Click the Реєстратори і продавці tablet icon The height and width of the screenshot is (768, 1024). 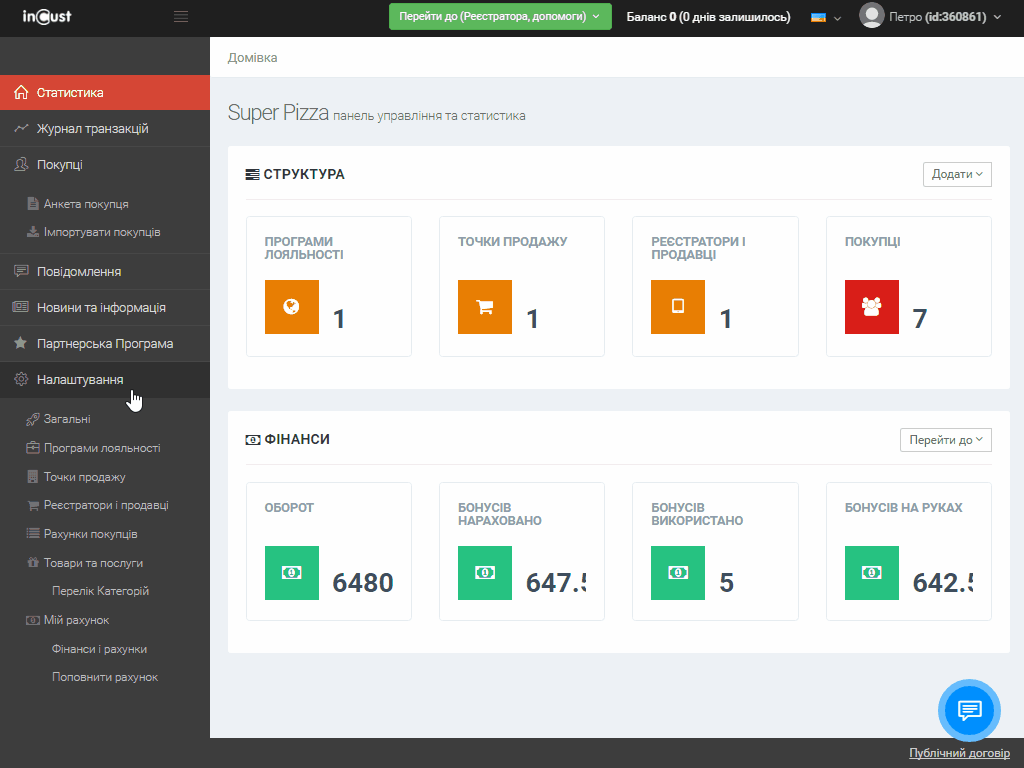(678, 307)
